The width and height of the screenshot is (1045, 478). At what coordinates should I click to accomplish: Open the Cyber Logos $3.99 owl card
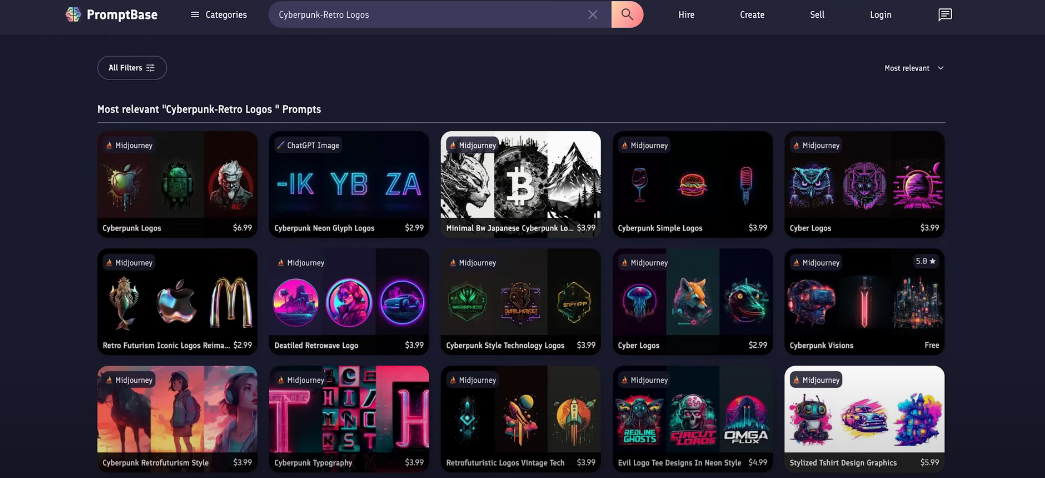click(x=864, y=184)
